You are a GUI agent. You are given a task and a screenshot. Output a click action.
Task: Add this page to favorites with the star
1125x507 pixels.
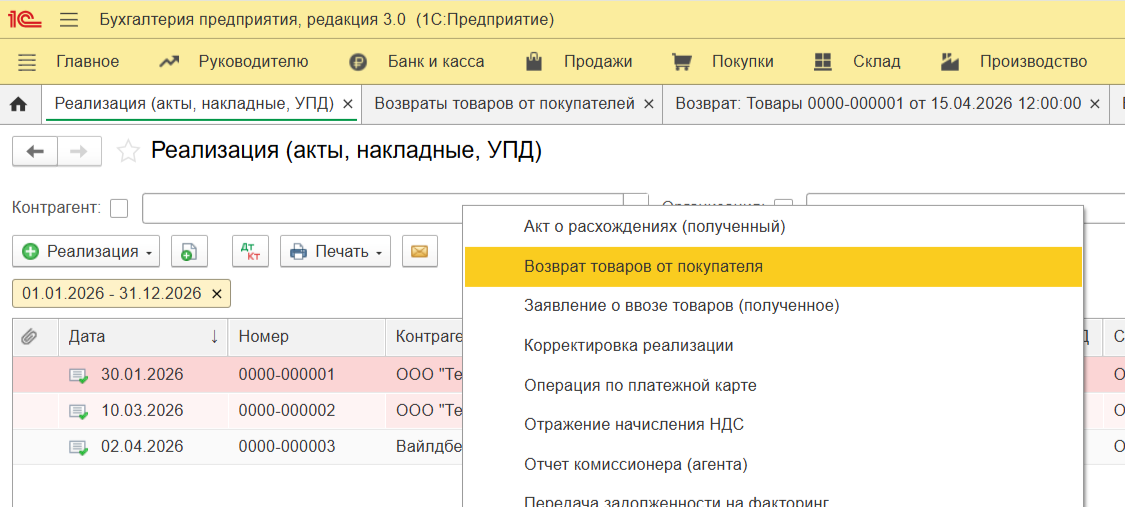point(128,151)
